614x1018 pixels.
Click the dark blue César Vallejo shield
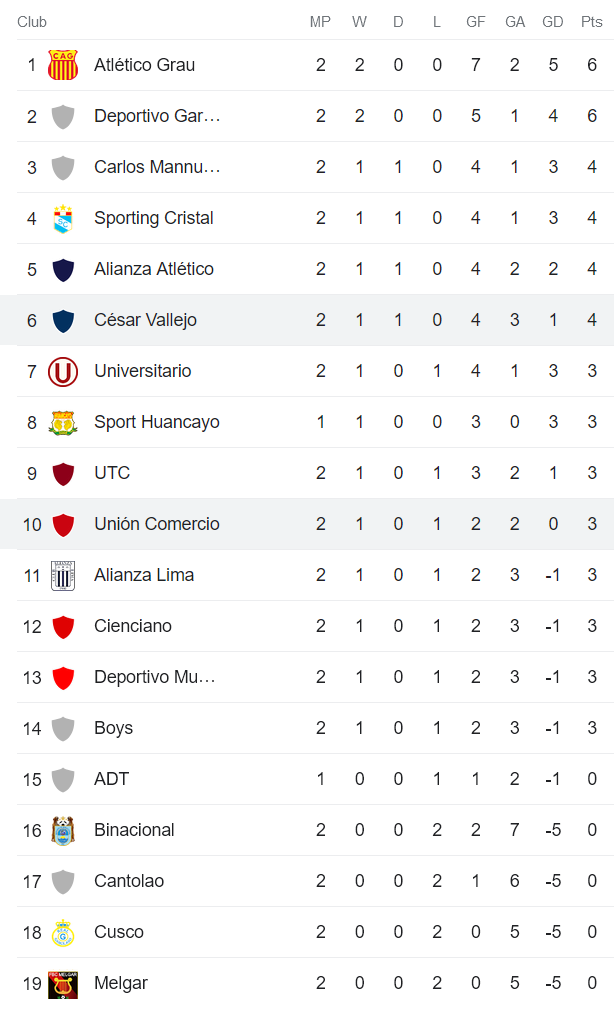click(63, 320)
